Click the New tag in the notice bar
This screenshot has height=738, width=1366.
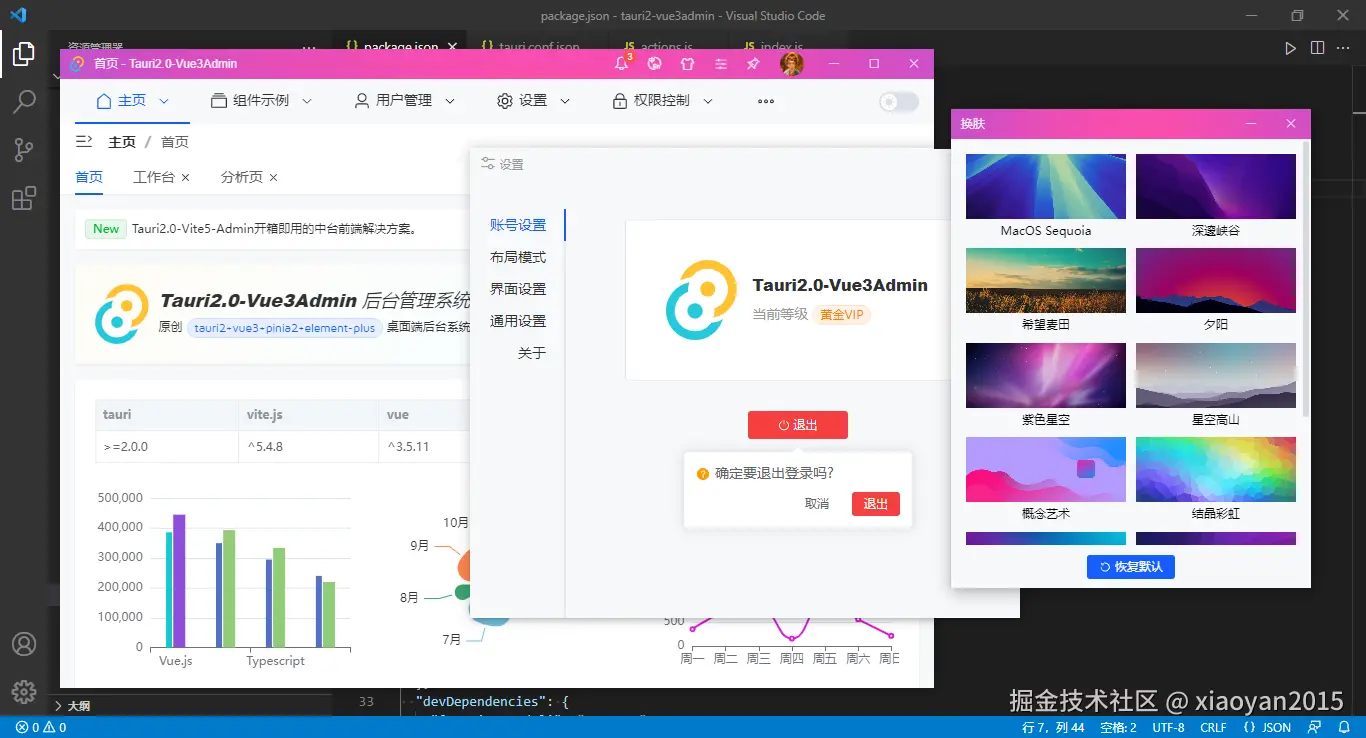coord(106,228)
